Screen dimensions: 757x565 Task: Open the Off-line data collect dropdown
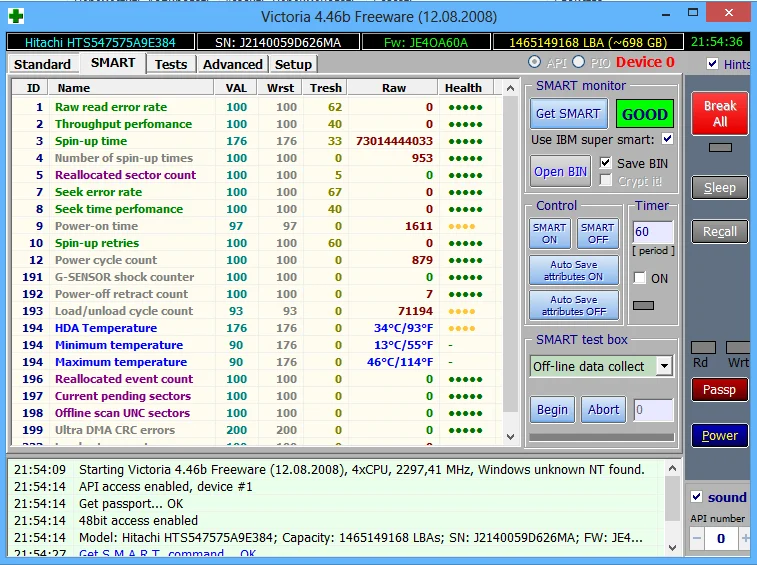tap(664, 366)
